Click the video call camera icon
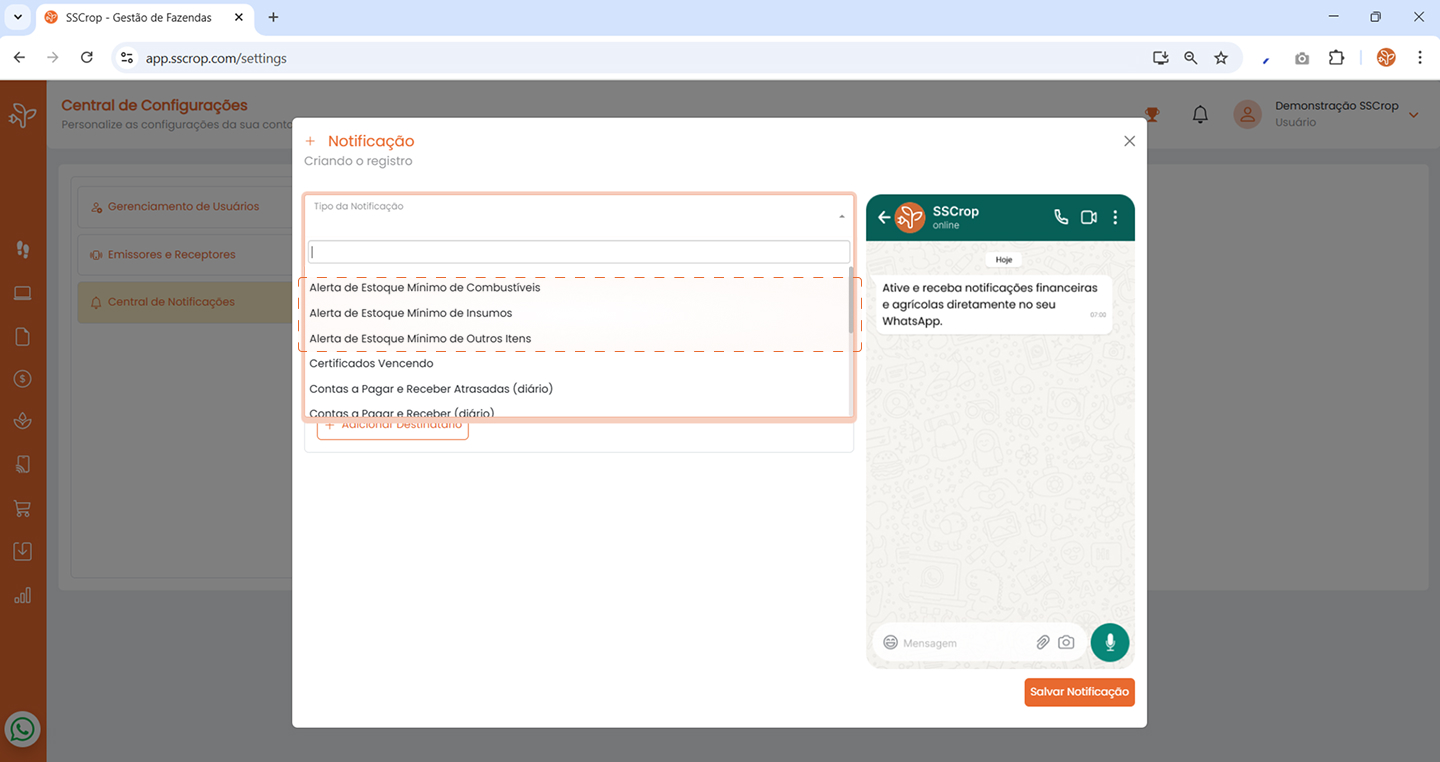The height and width of the screenshot is (762, 1440). [x=1089, y=217]
